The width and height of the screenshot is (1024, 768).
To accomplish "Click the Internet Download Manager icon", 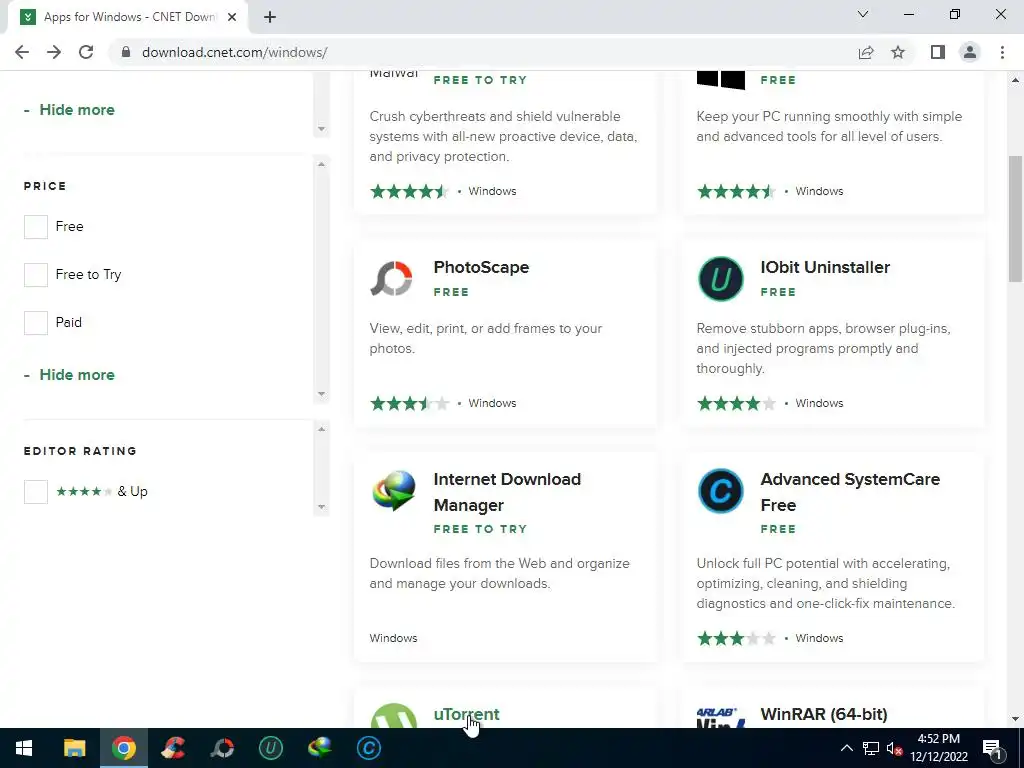I will [393, 490].
